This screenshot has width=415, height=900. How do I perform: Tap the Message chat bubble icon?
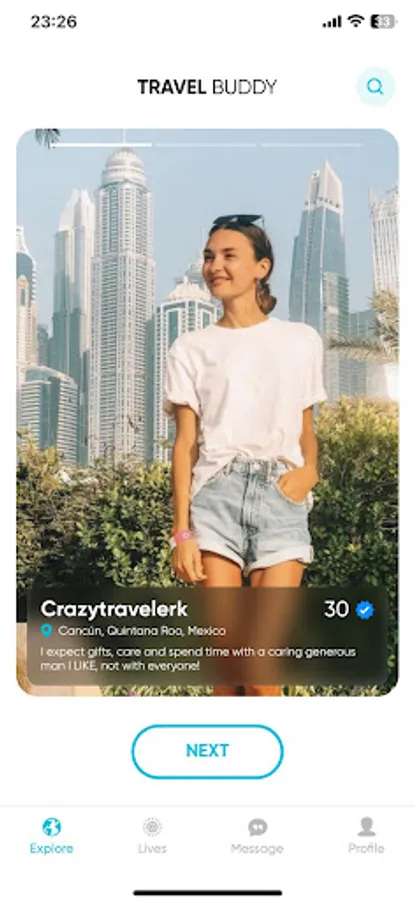pos(258,827)
